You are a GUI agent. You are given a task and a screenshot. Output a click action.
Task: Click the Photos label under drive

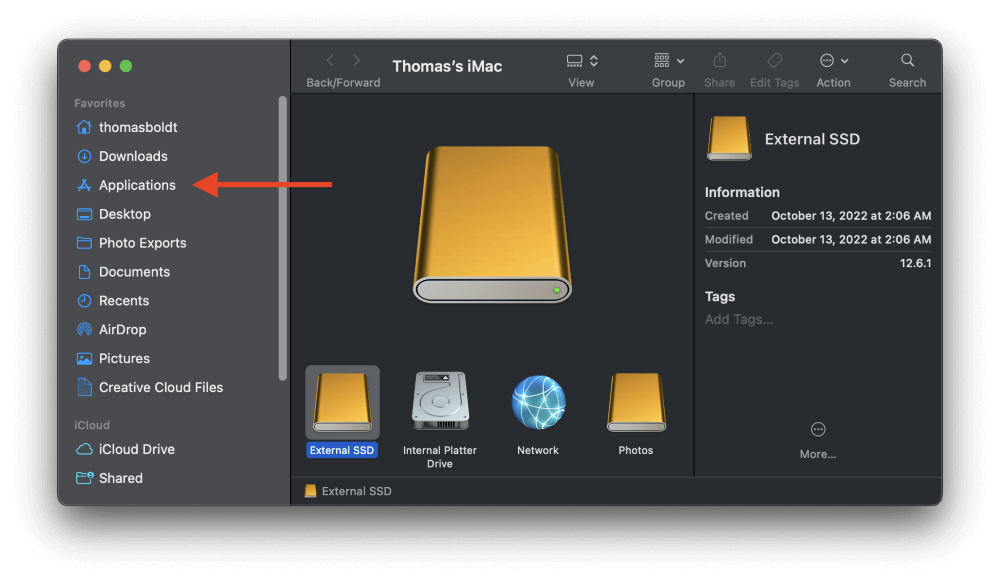(636, 450)
